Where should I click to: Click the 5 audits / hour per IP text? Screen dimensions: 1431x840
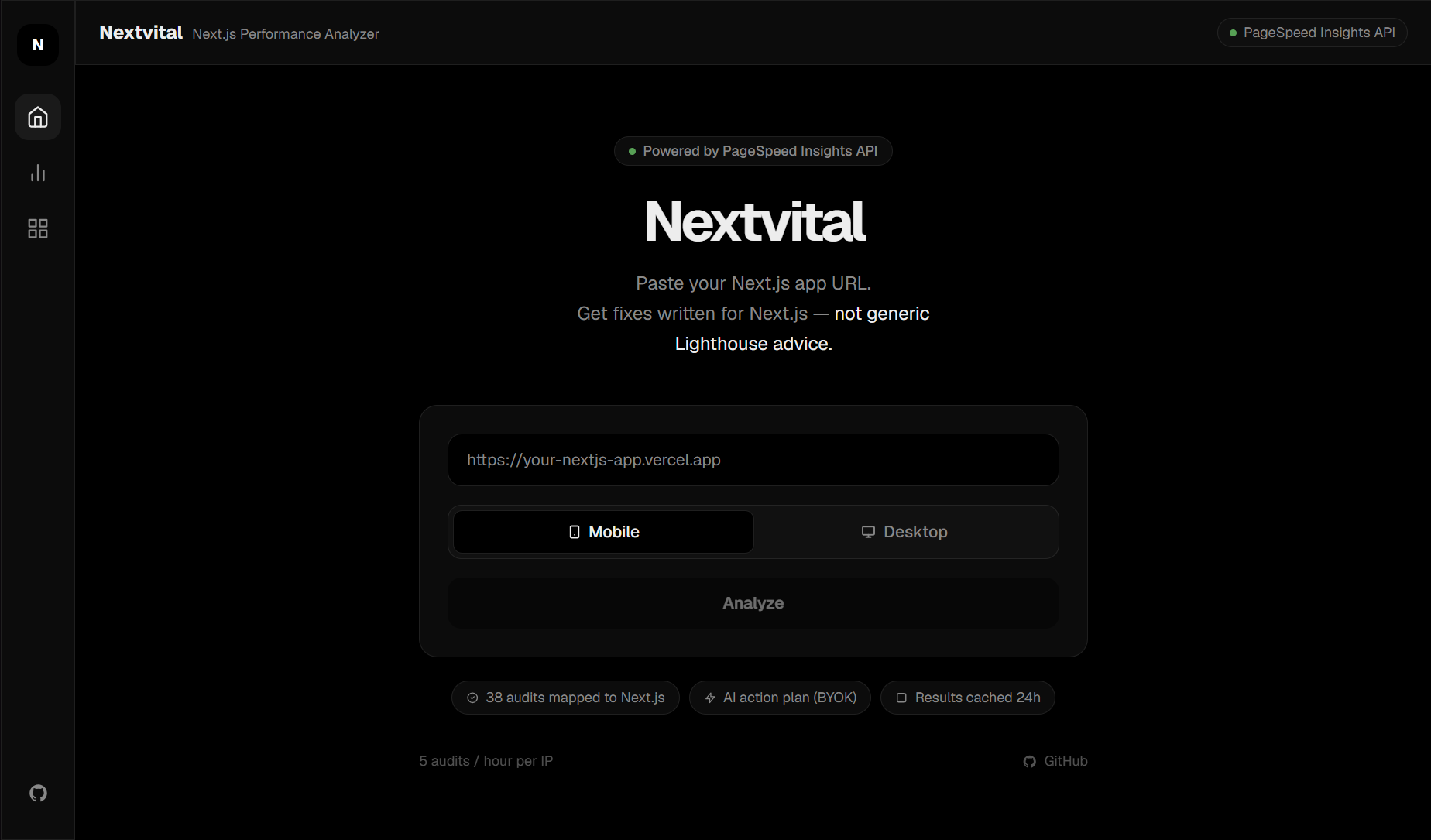pyautogui.click(x=486, y=761)
